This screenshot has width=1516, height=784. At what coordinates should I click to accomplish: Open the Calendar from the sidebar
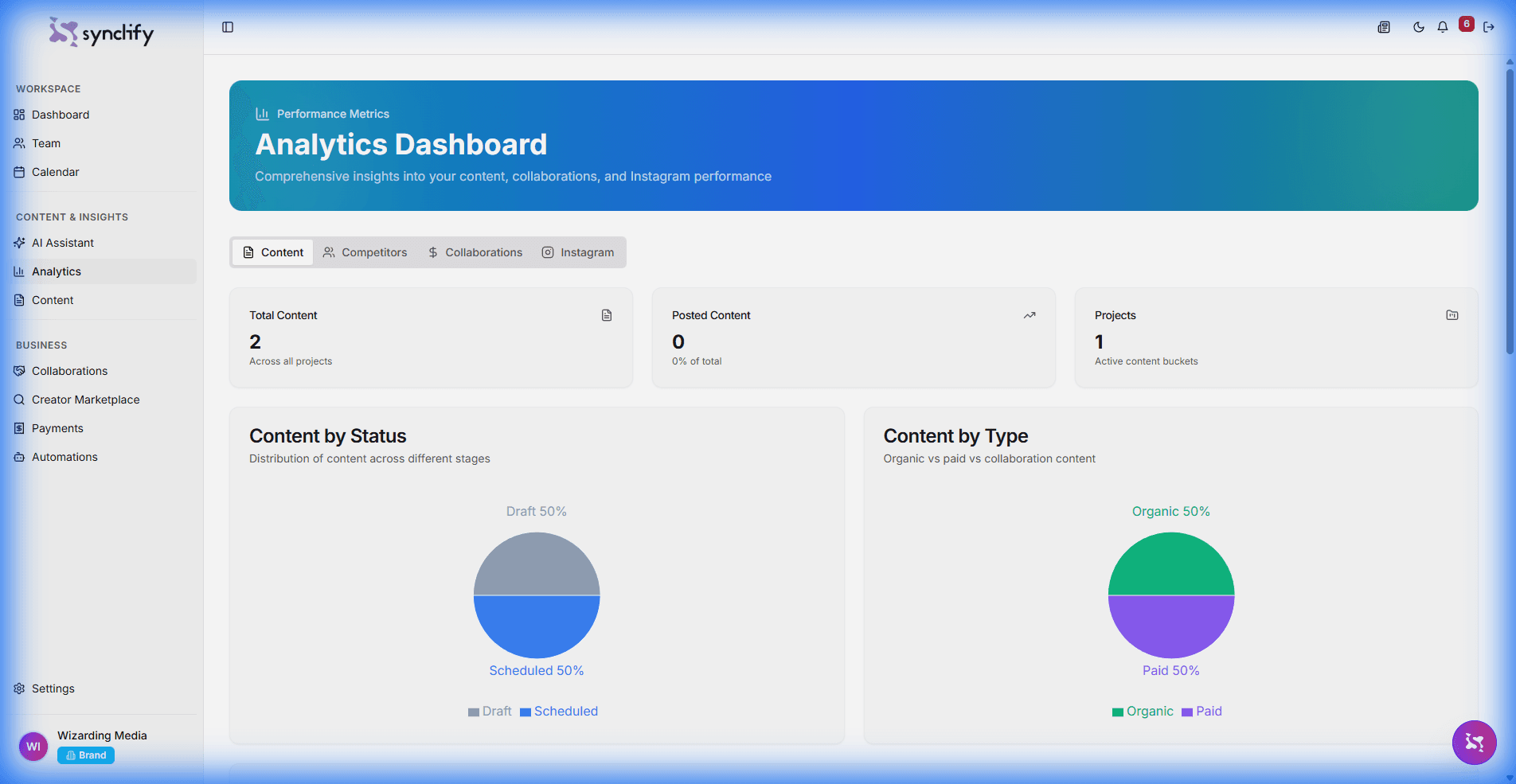click(x=55, y=172)
